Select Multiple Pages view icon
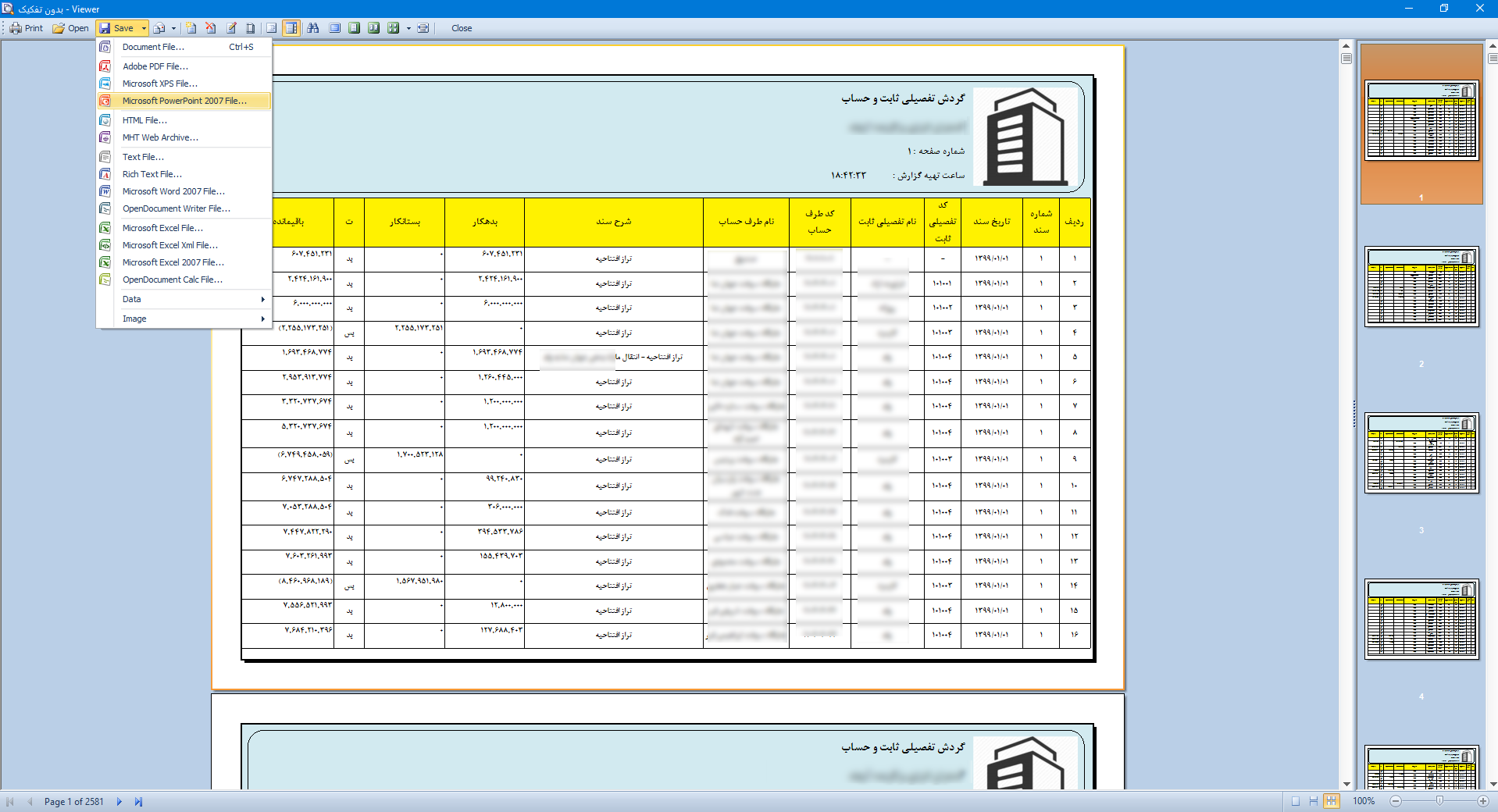The height and width of the screenshot is (812, 1498). (394, 28)
